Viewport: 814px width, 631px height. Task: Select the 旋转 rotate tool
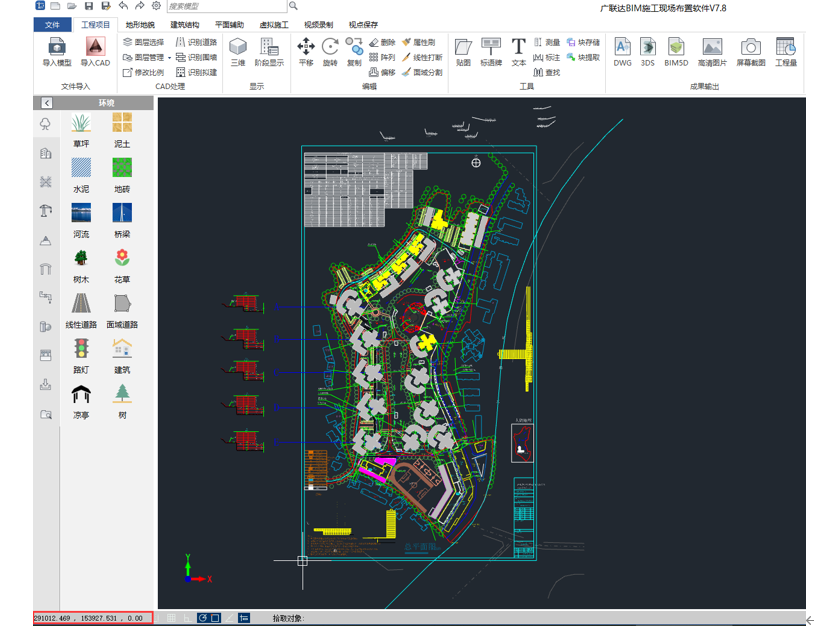(330, 51)
